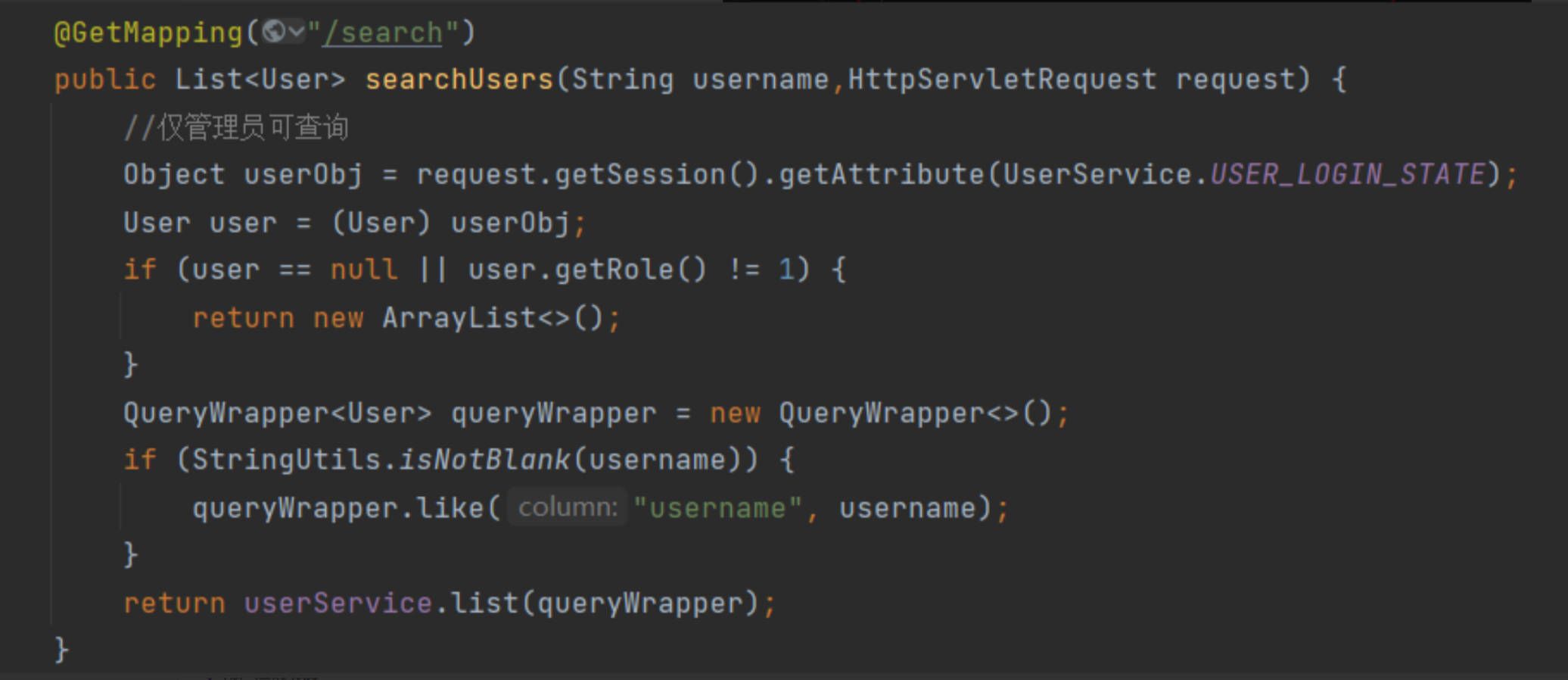The height and width of the screenshot is (680, 1568).
Task: Click the getRole() call in the if condition
Action: (630, 270)
